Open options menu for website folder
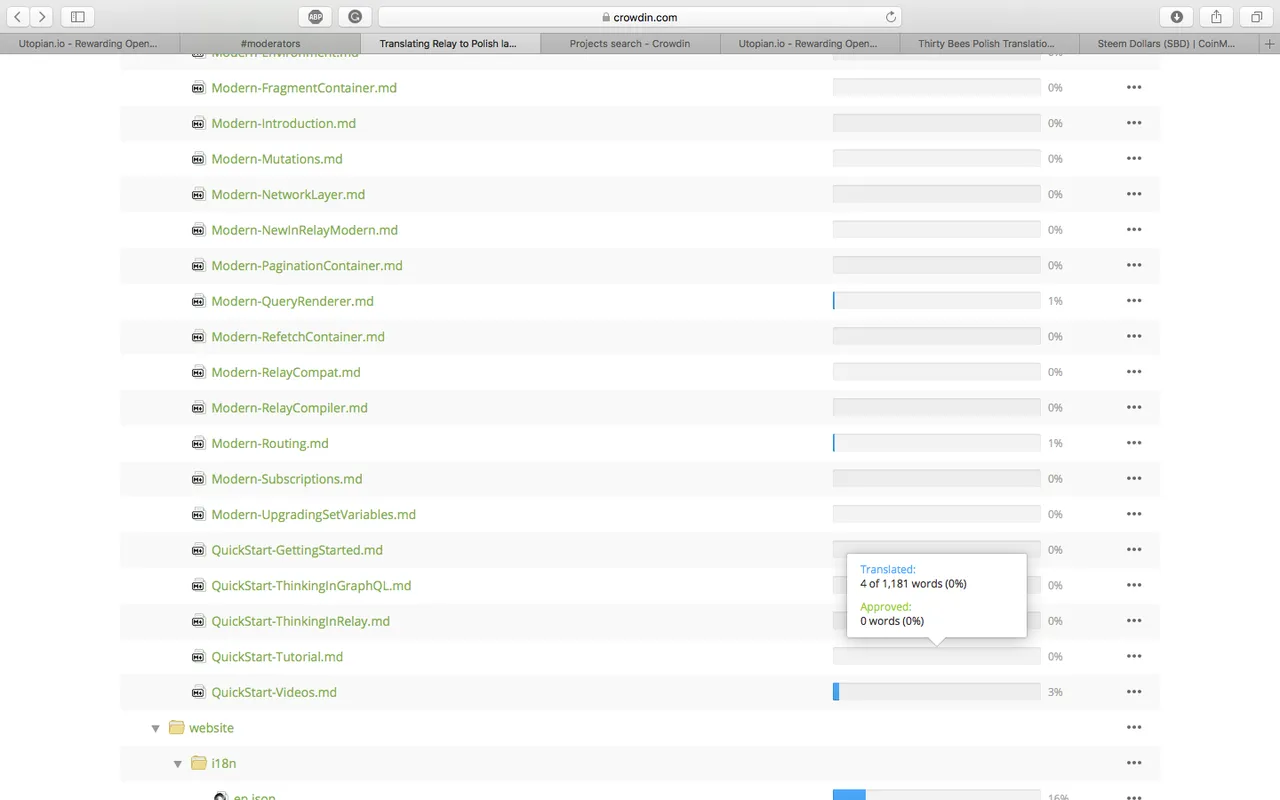The image size is (1280, 800). pos(1134,727)
